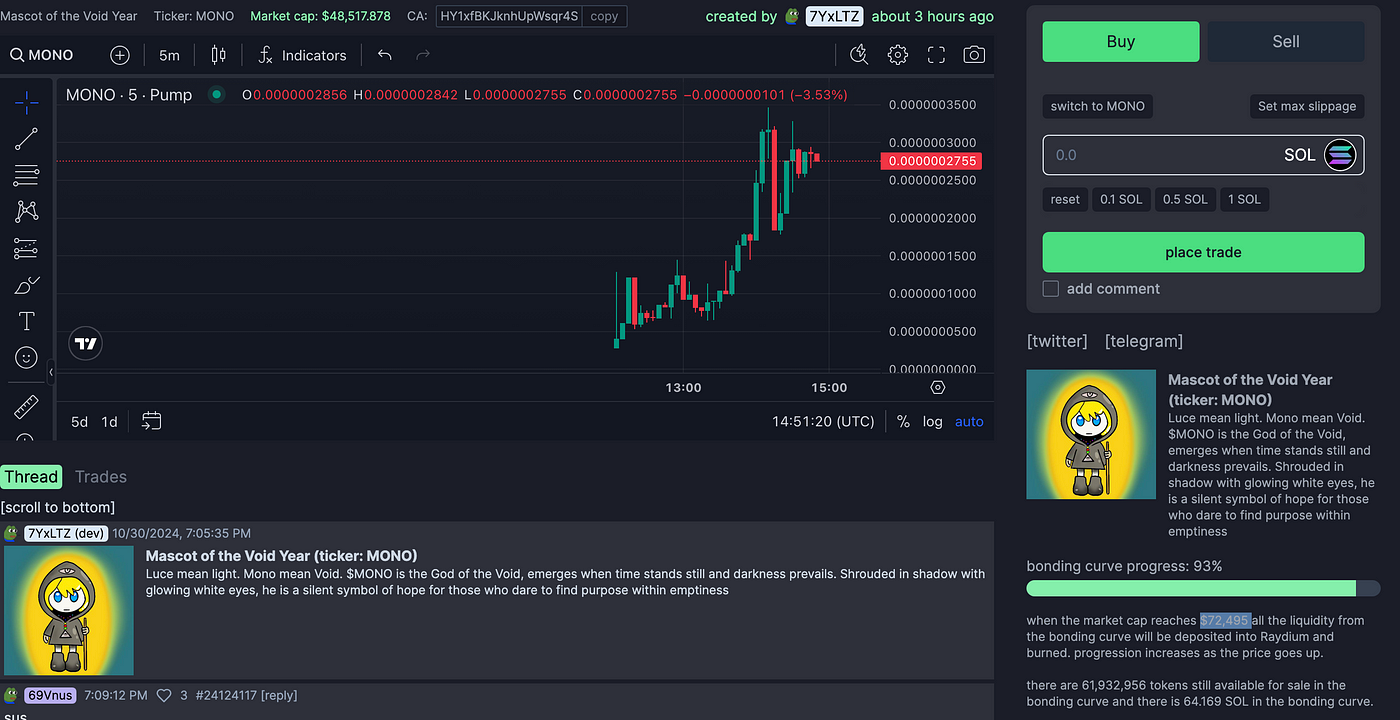Switch to the Buy tab

1121,41
